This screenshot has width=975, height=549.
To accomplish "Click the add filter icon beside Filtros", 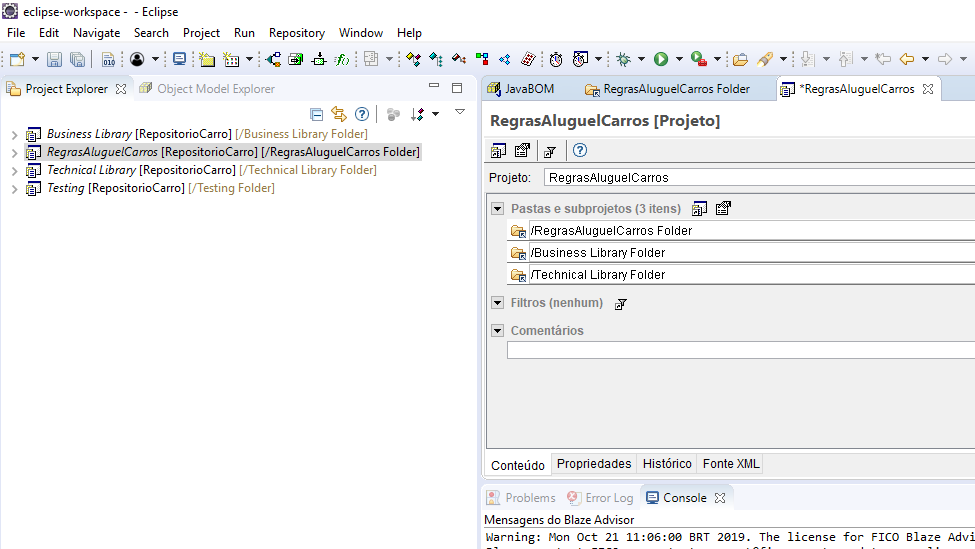I will (x=621, y=303).
